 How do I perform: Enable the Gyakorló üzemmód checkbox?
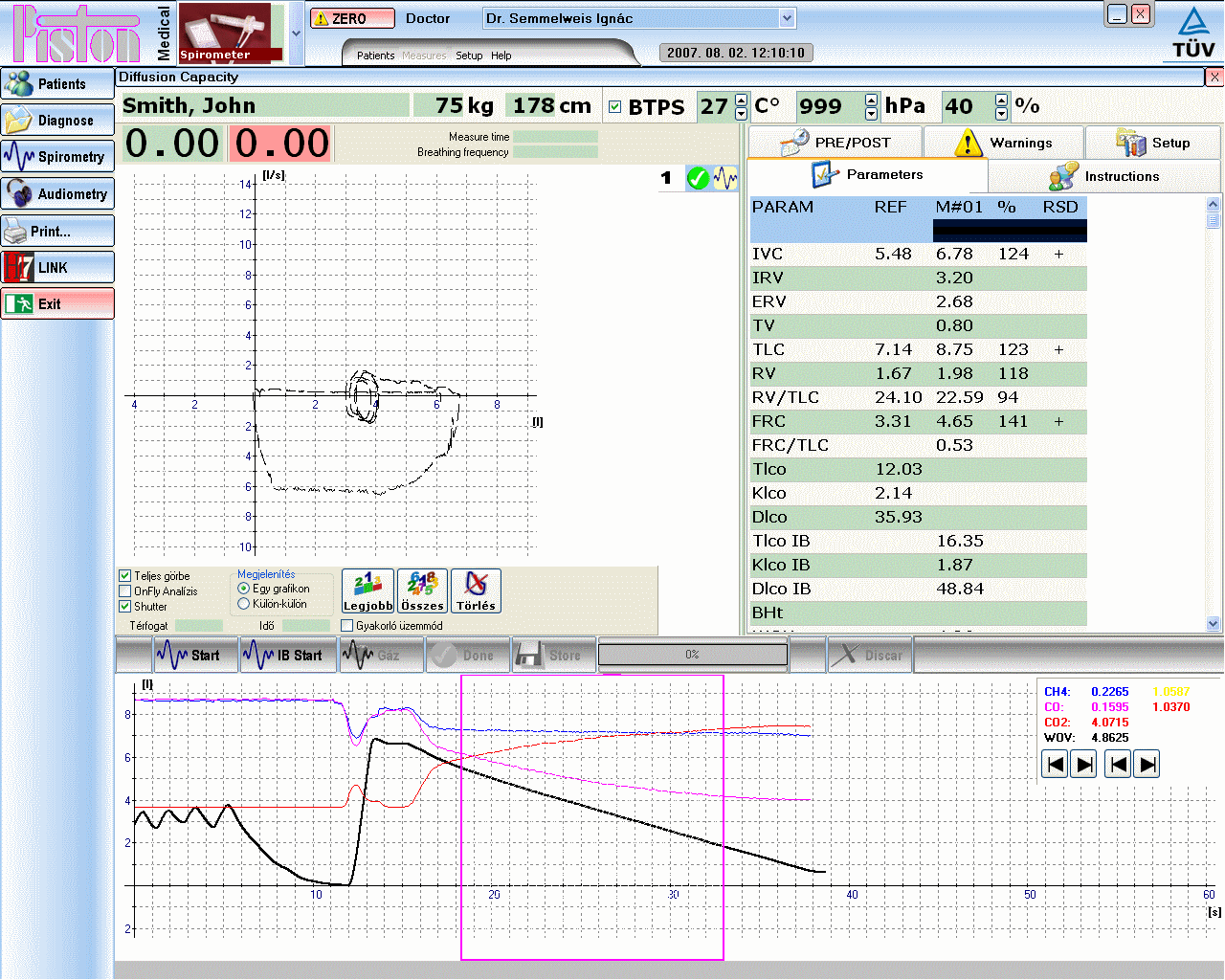click(347, 626)
